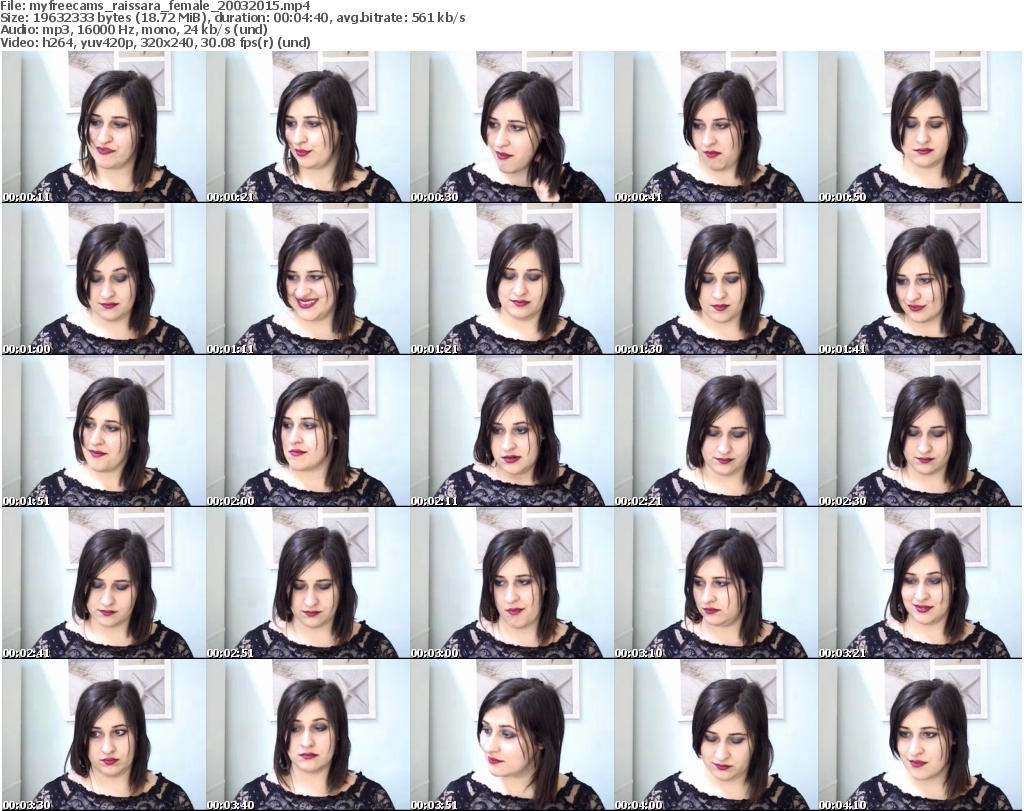Select the frame at 00:02:11
Viewport: 1024px width, 811px height.
pyautogui.click(x=511, y=431)
